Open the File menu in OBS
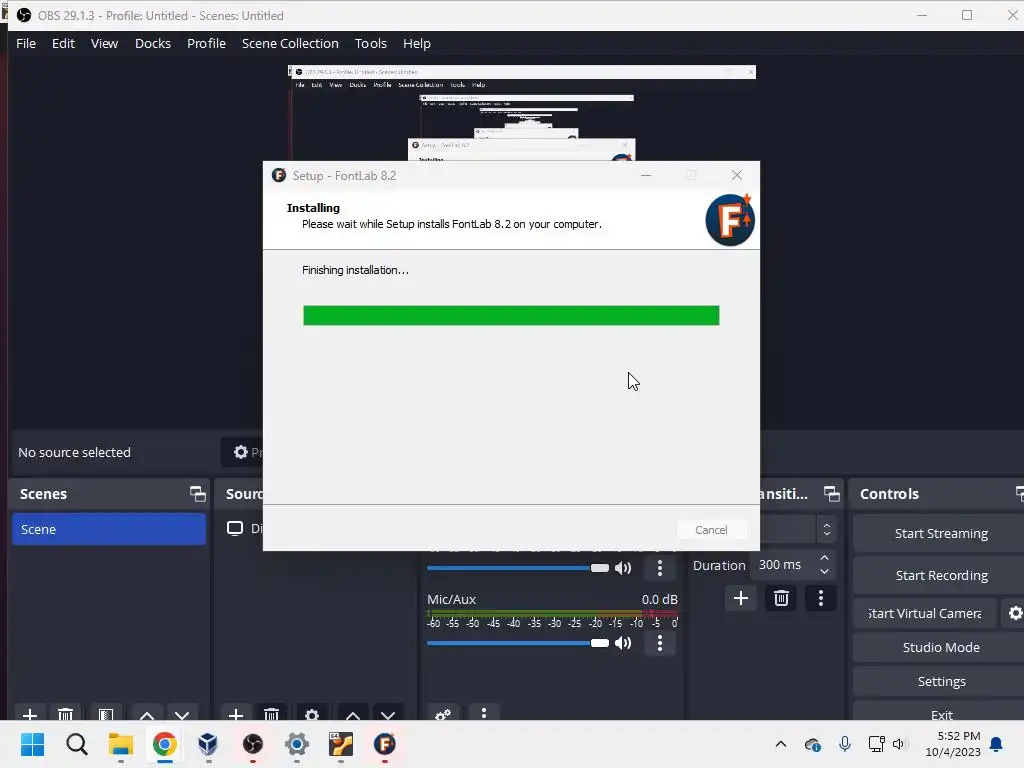The width and height of the screenshot is (1024, 768). [26, 44]
